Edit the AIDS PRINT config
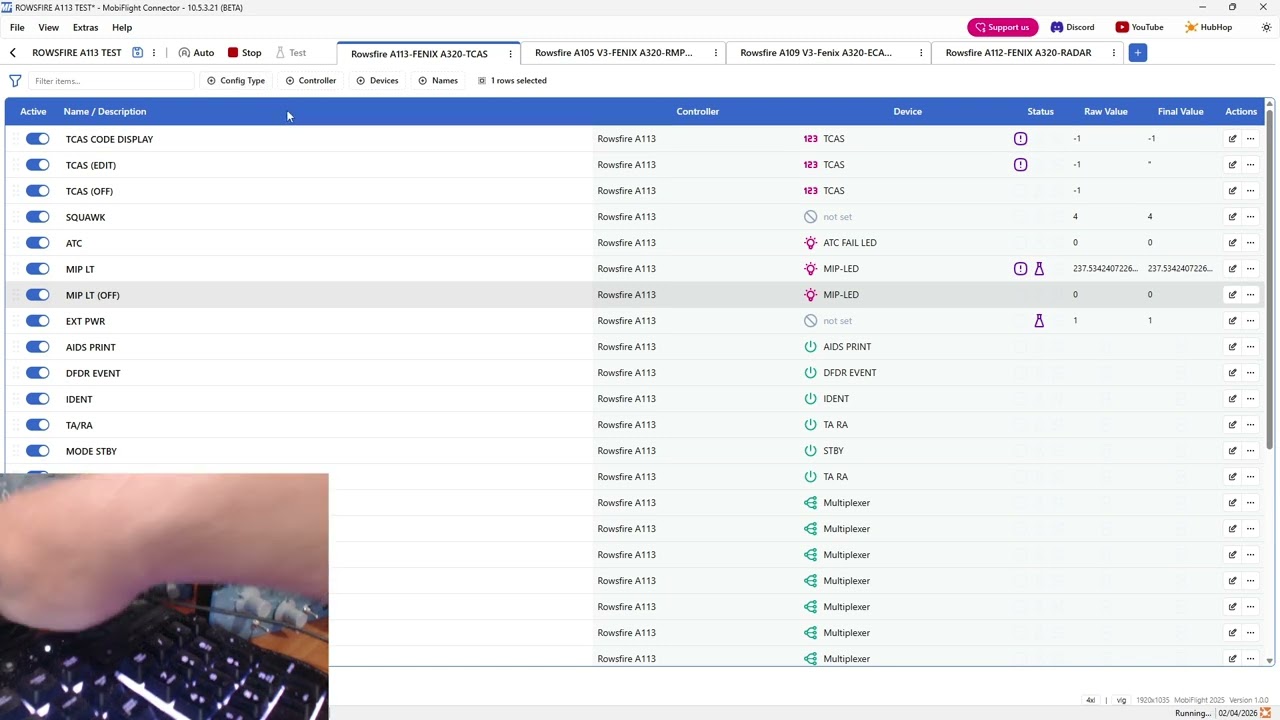Screen dimensions: 1280x720 (1232, 347)
